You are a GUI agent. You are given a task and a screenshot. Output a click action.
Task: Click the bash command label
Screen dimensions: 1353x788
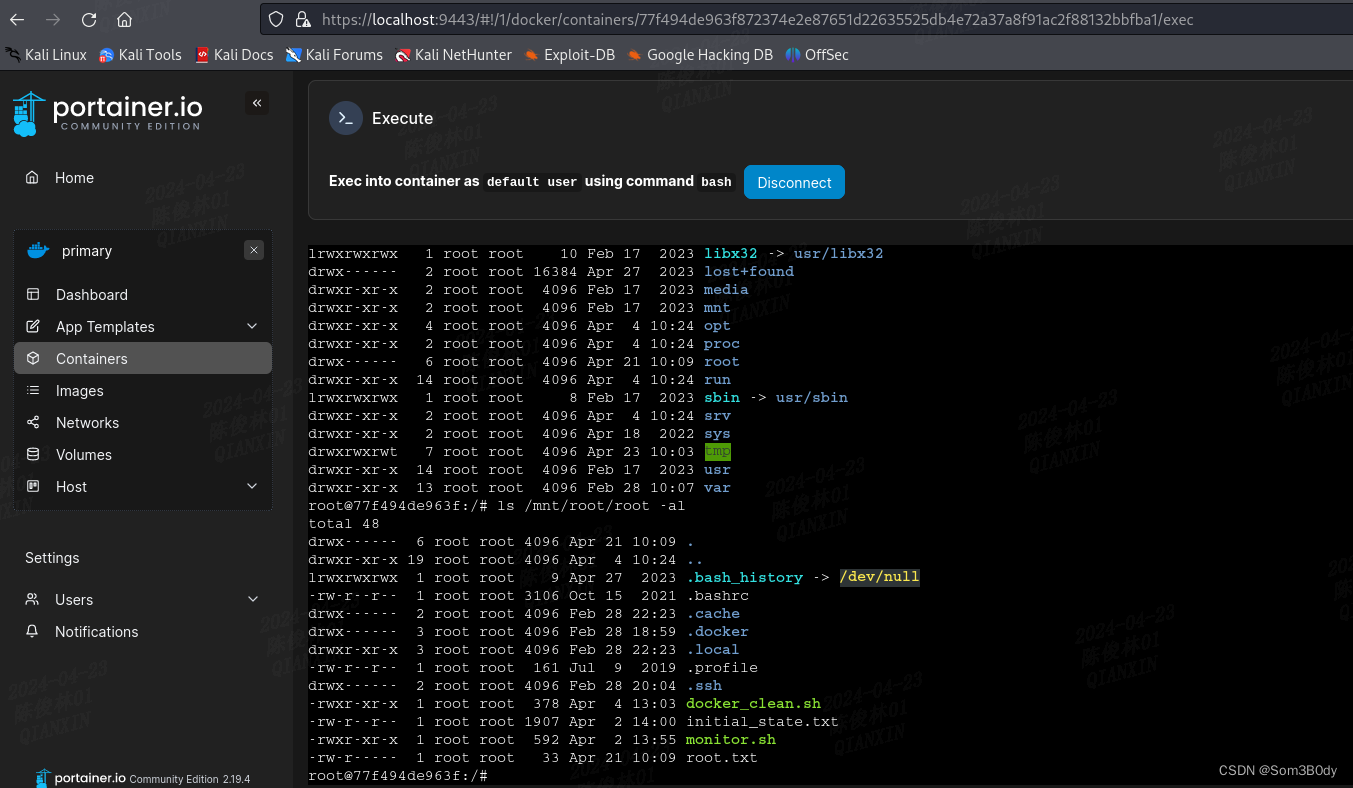tap(716, 182)
